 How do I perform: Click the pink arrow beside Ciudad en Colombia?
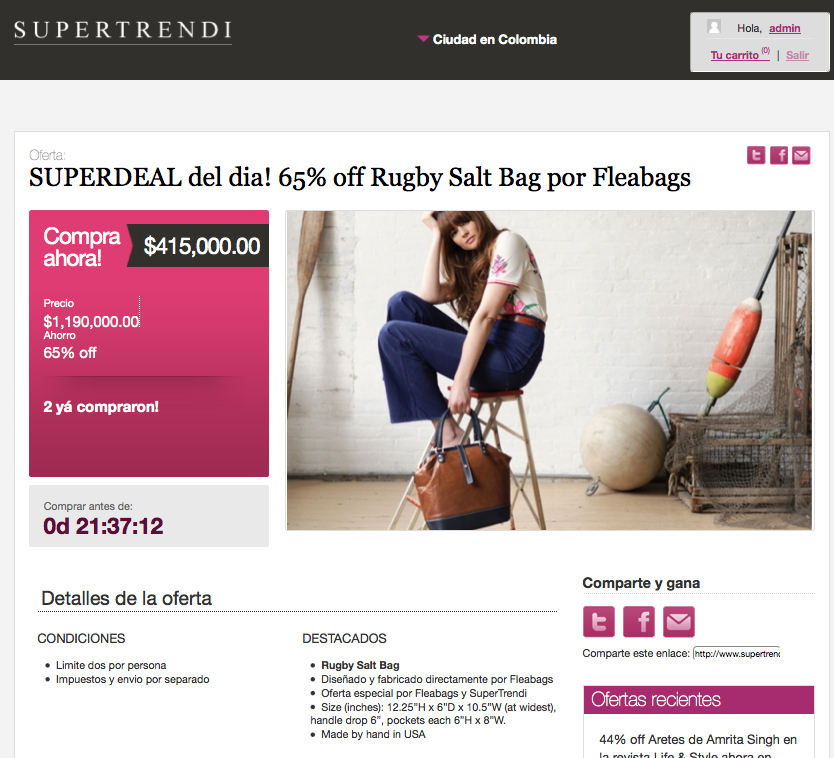pos(423,38)
